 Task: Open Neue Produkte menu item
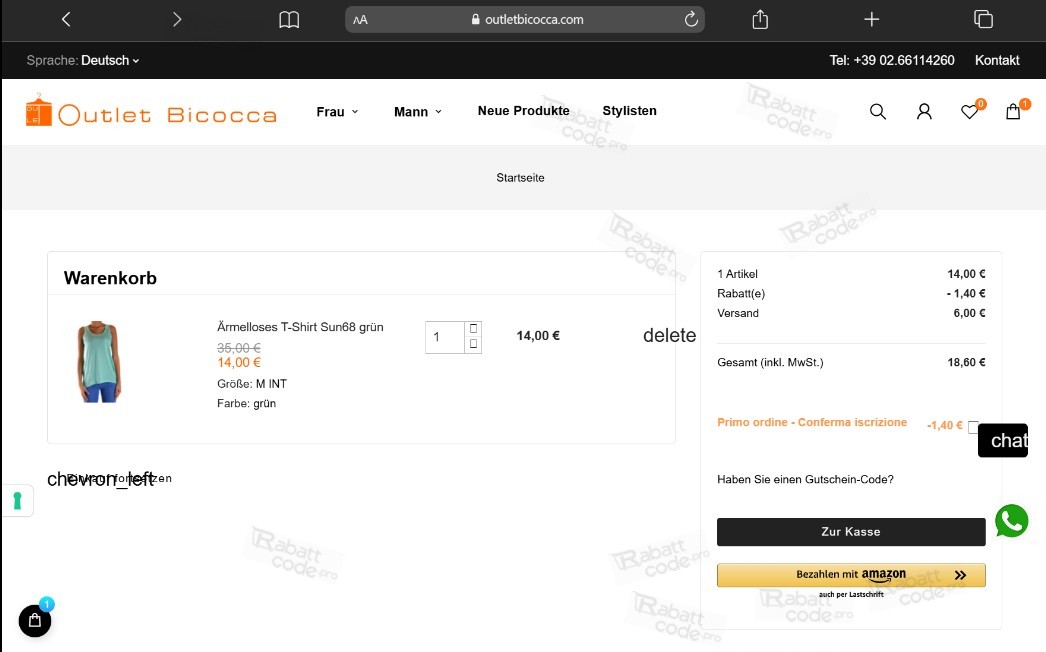click(x=524, y=111)
